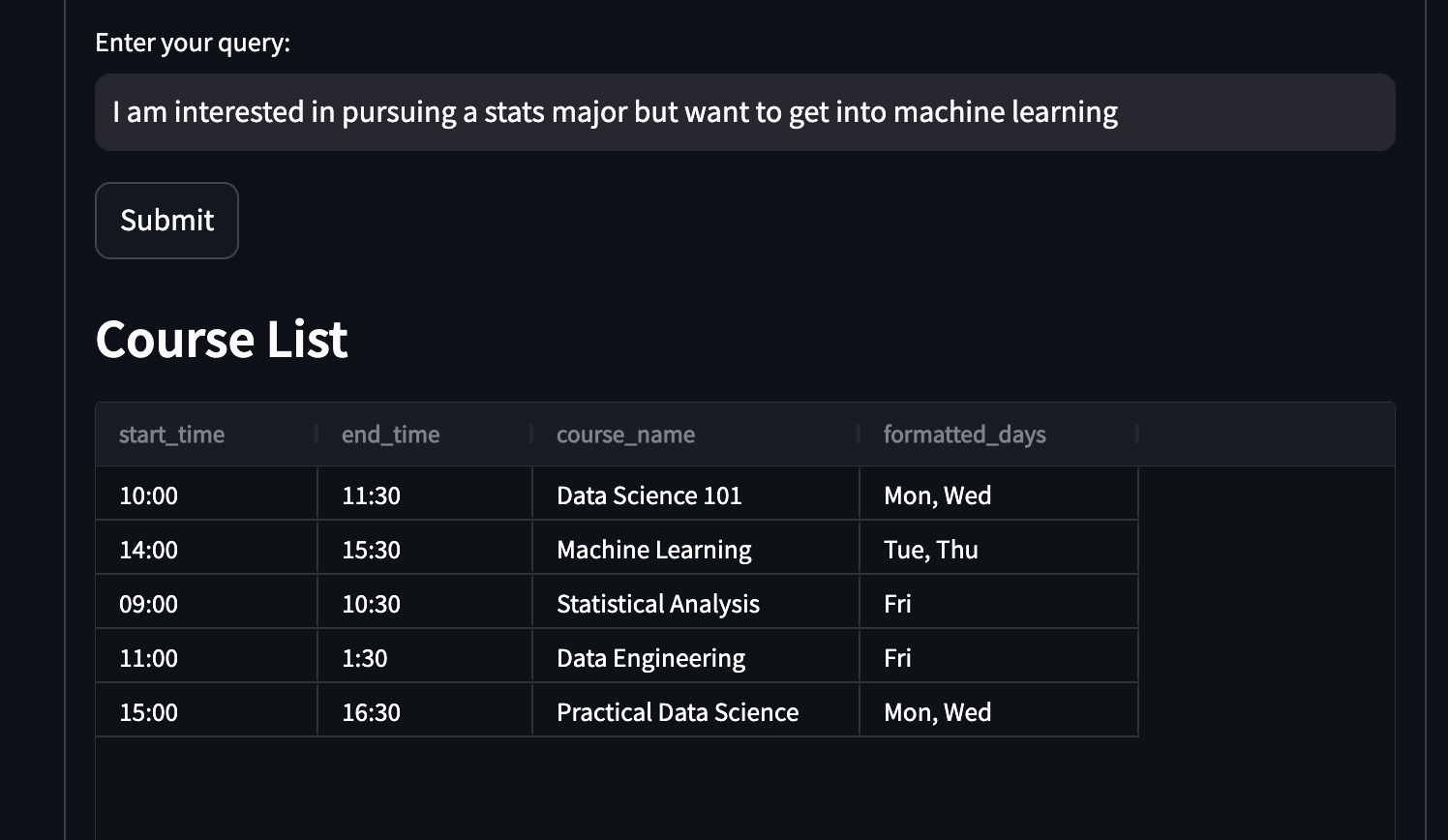The width and height of the screenshot is (1448, 840).
Task: Click the 16:30 end time cell
Action: click(425, 711)
